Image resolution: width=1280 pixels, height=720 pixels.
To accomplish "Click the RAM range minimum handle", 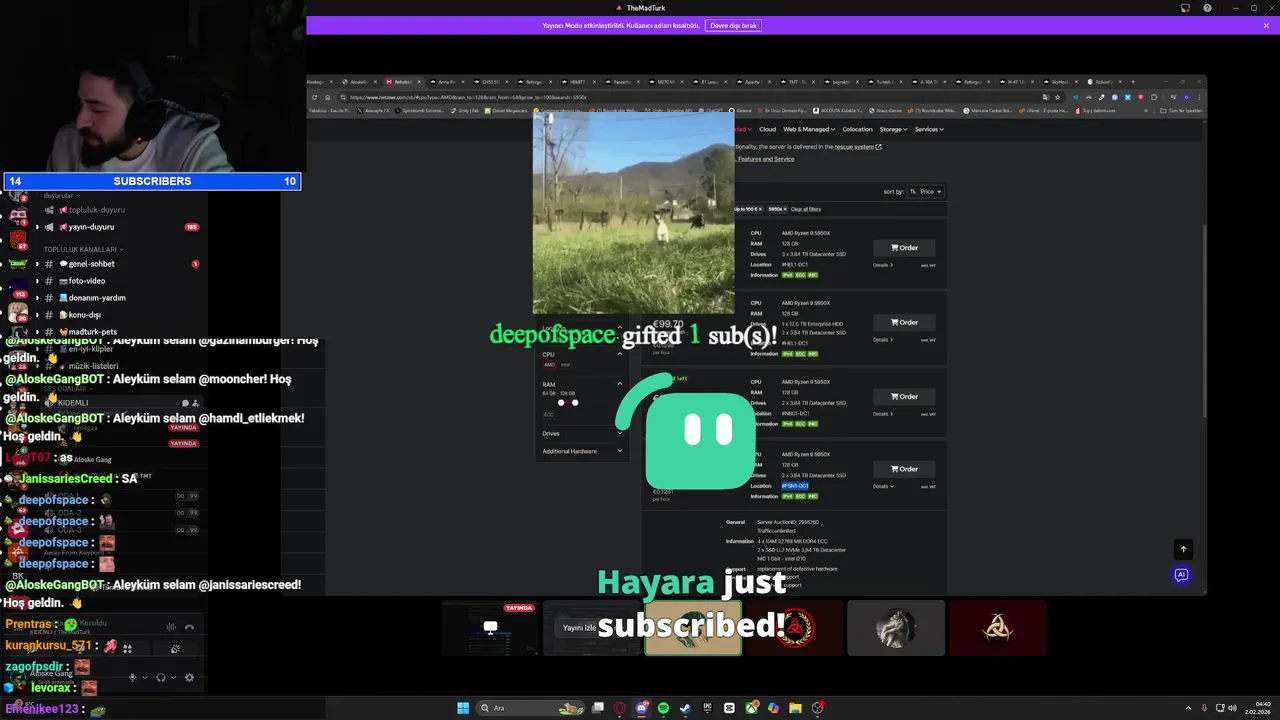I will pyautogui.click(x=561, y=403).
